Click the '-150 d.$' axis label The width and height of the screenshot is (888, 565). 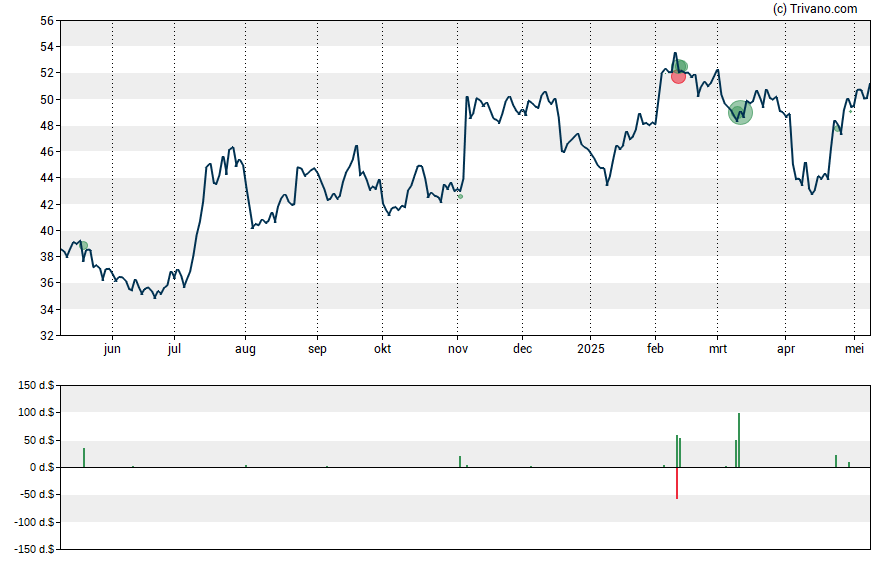coord(35,549)
